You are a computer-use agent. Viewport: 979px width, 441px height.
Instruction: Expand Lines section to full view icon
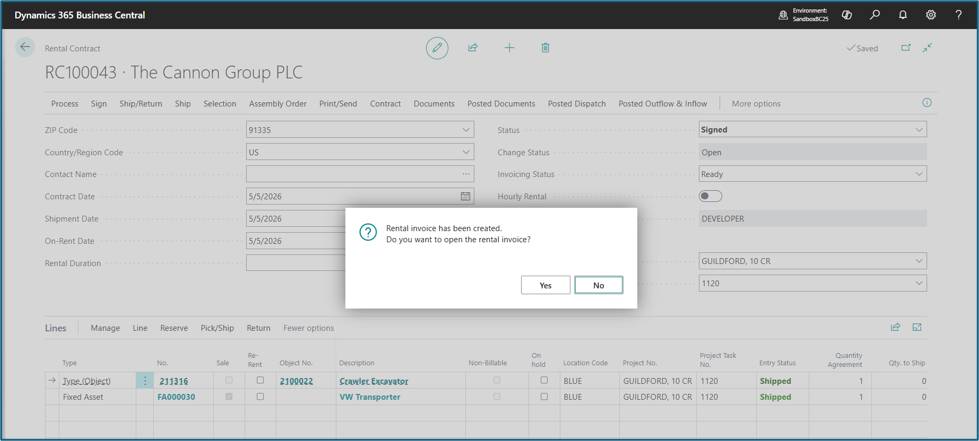click(917, 327)
